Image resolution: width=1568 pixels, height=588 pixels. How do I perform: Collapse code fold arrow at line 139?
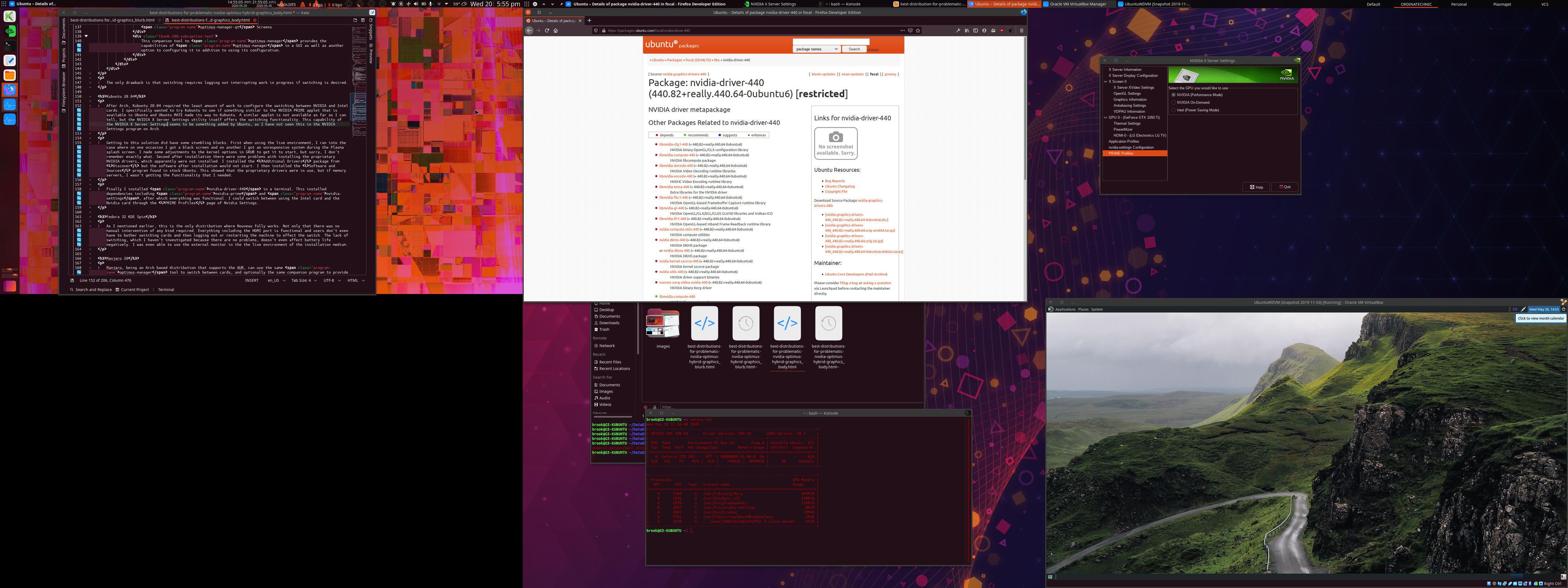click(x=86, y=36)
